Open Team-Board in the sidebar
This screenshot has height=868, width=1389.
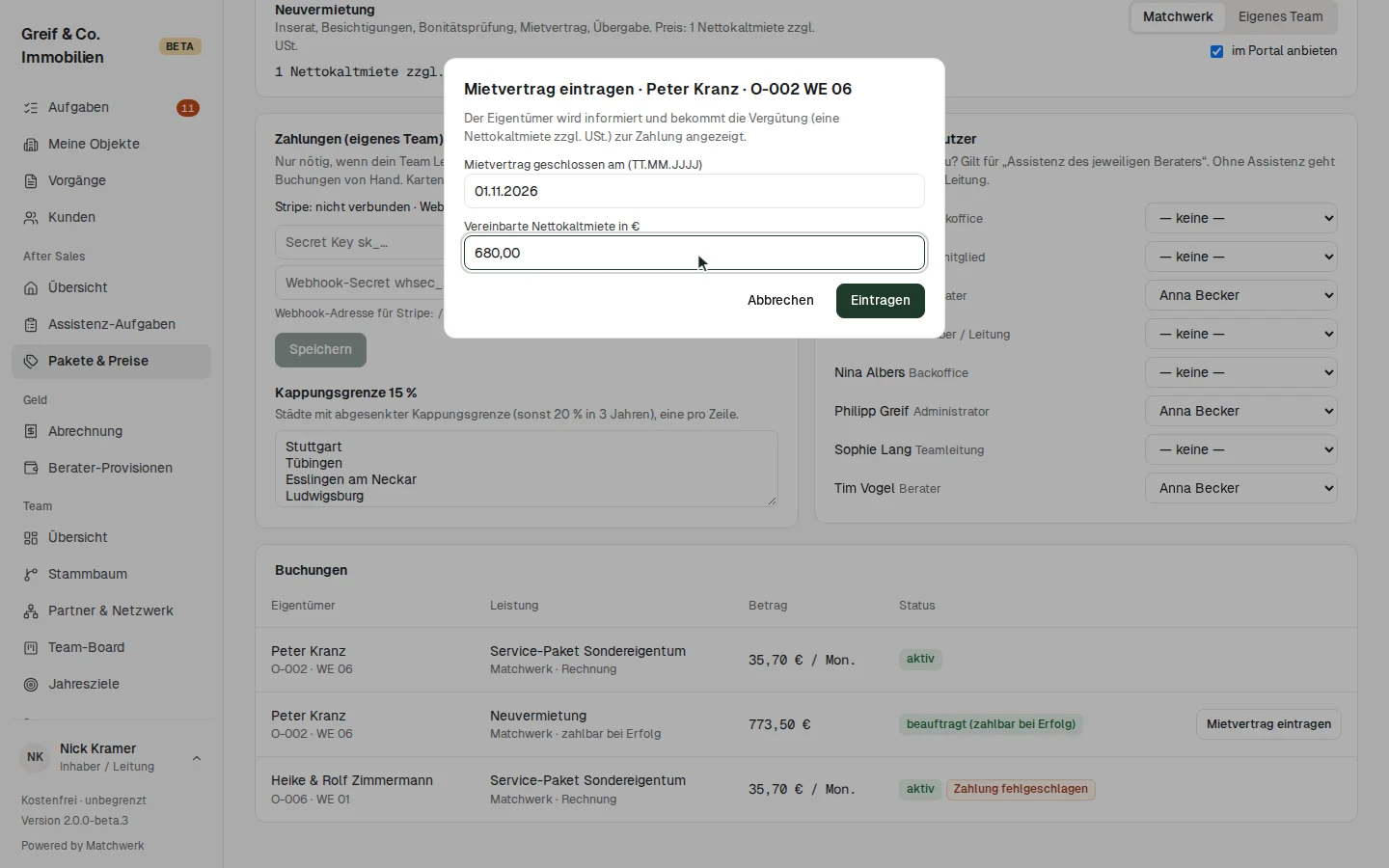(x=112, y=648)
